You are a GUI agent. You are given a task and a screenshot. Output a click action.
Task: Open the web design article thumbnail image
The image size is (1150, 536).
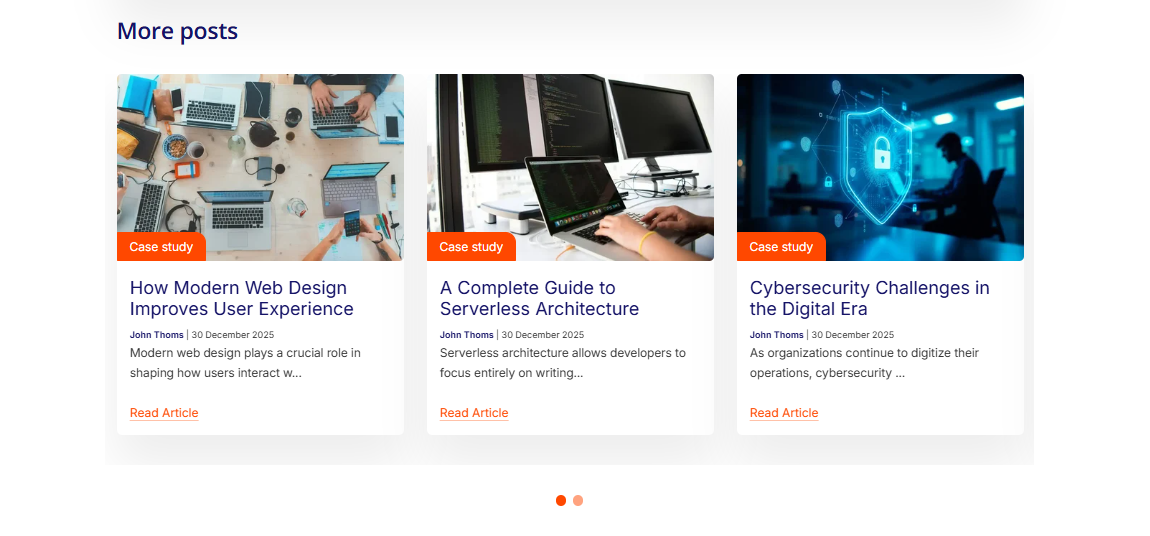[x=260, y=167]
